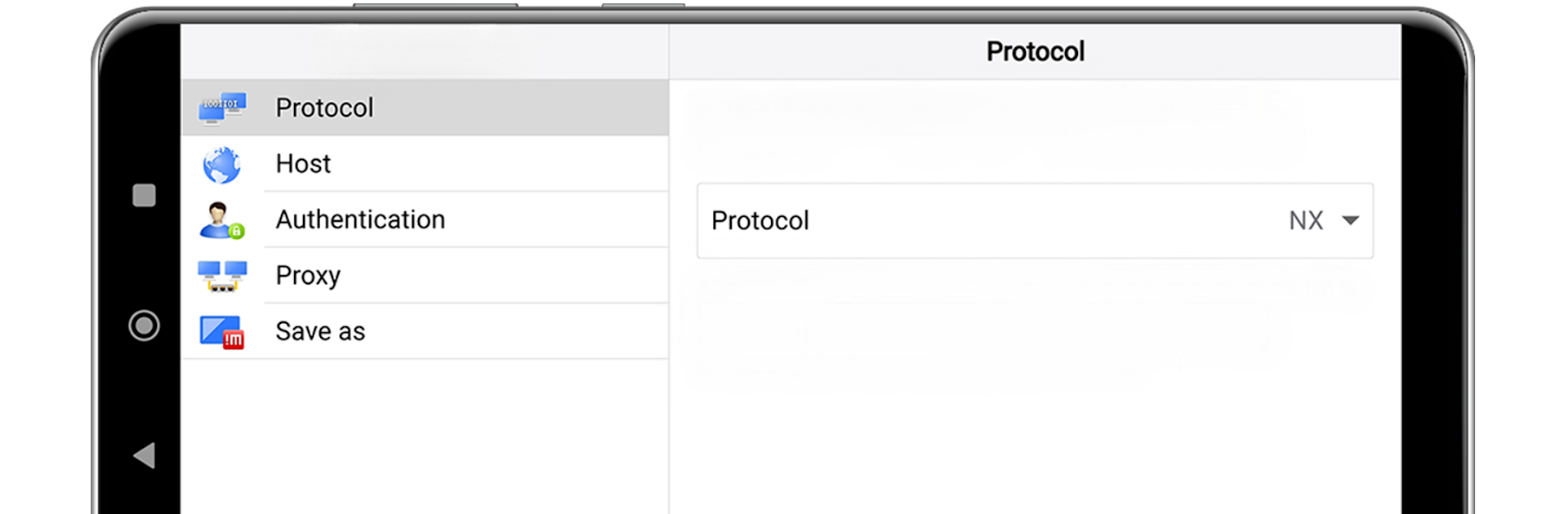
Task: Click empty area below Save as
Action: tap(425, 436)
